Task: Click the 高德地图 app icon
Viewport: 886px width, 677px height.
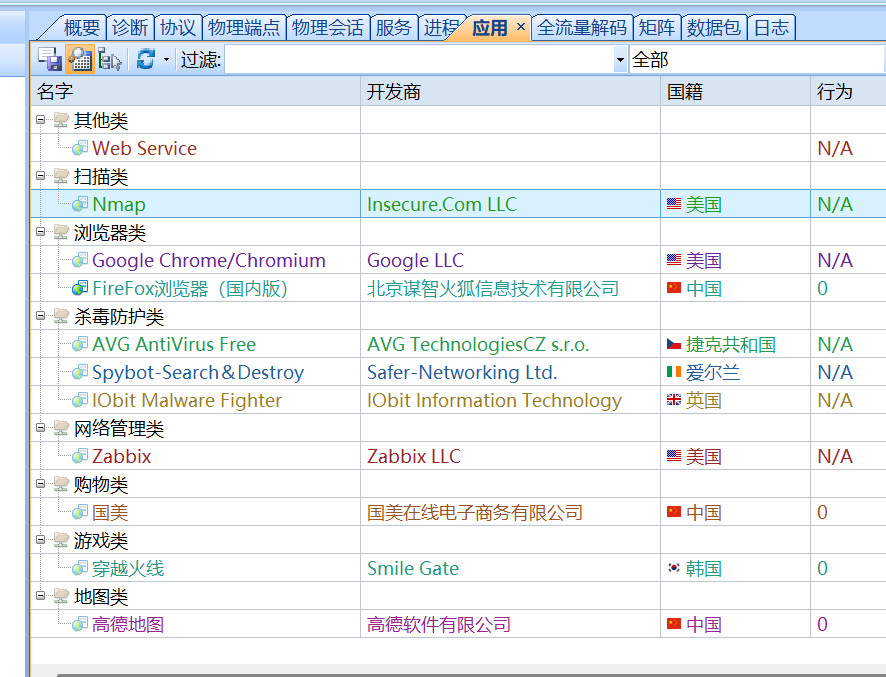Action: [x=80, y=624]
